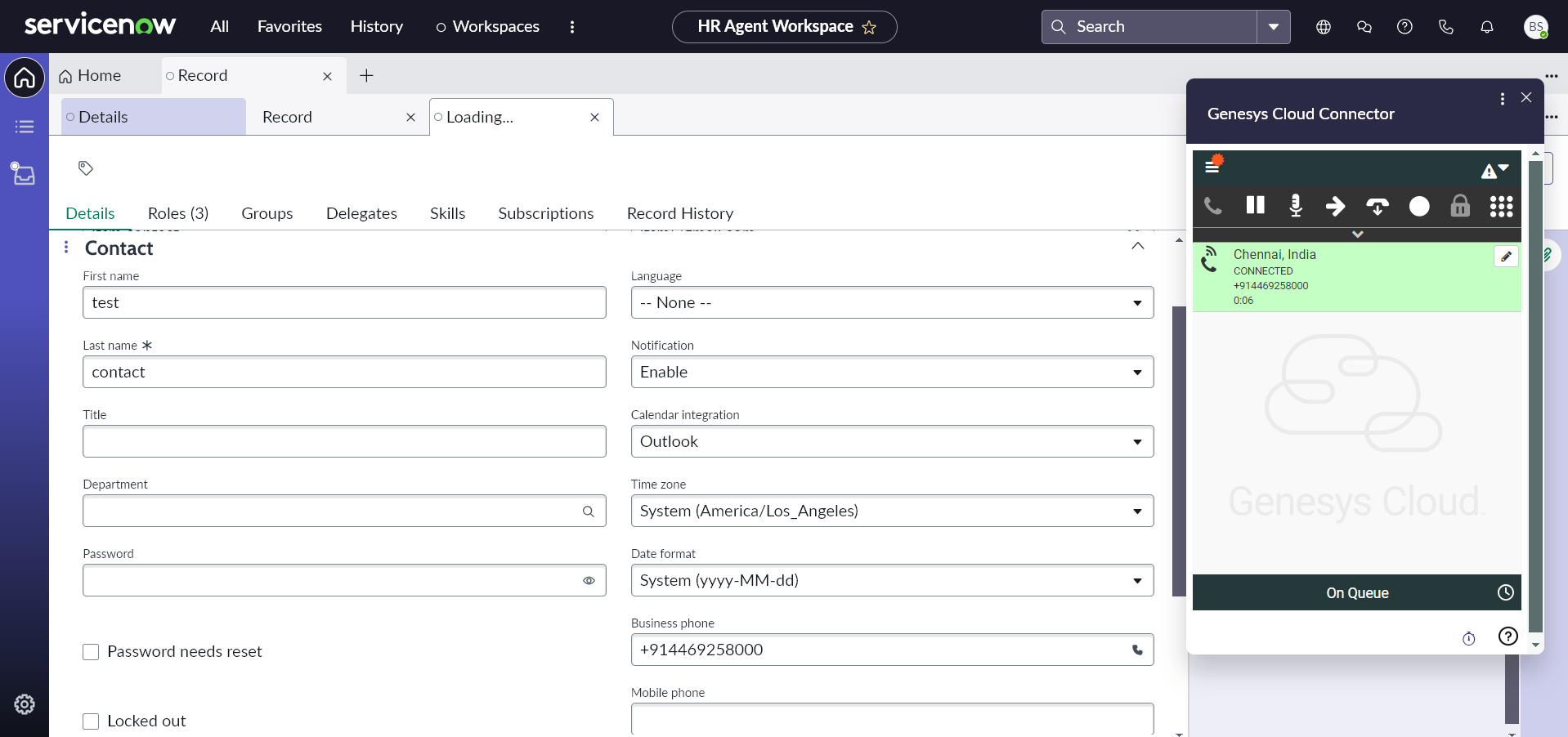The width and height of the screenshot is (1568, 737).
Task: Click the blue stopwatch icon in Genesys footer
Action: [1469, 638]
